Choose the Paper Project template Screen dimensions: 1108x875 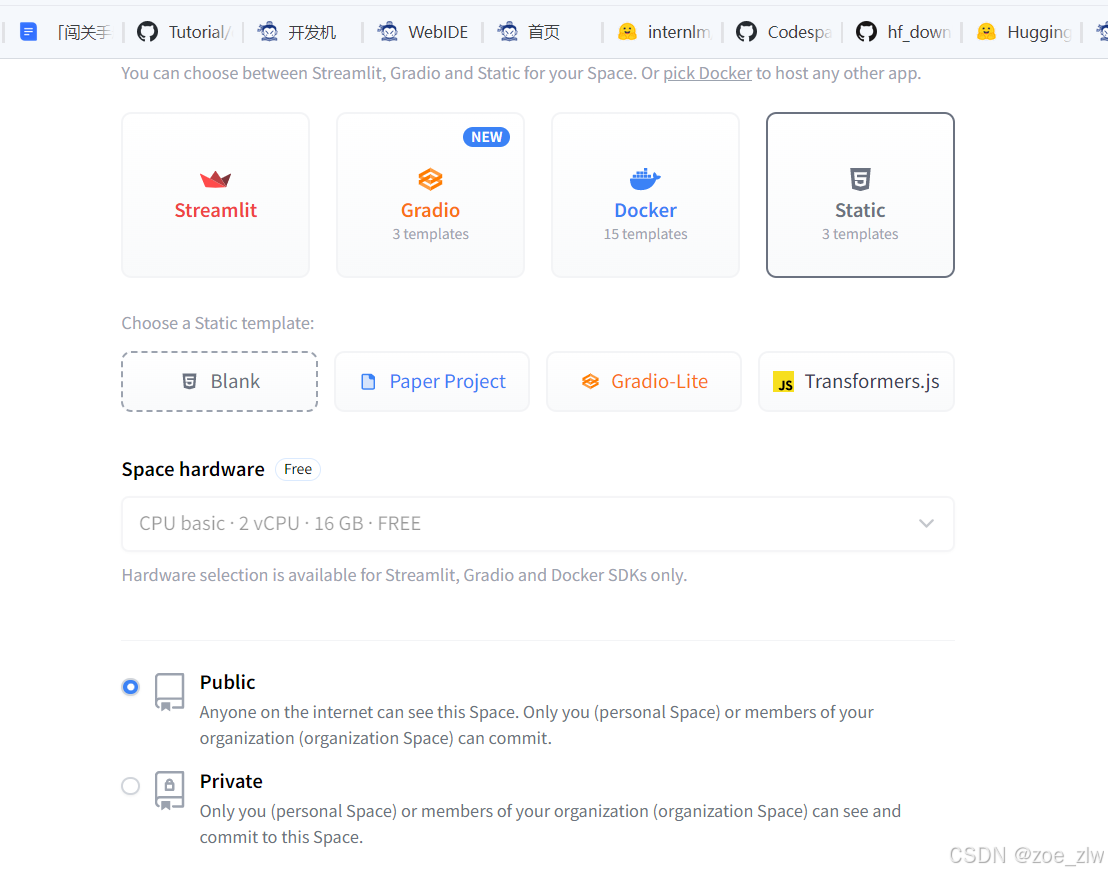coord(432,382)
